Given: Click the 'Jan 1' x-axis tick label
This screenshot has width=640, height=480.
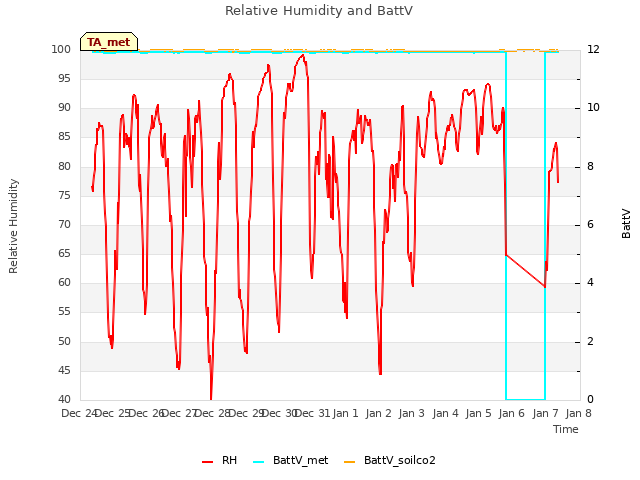Looking at the screenshot, I should pyautogui.click(x=345, y=413).
